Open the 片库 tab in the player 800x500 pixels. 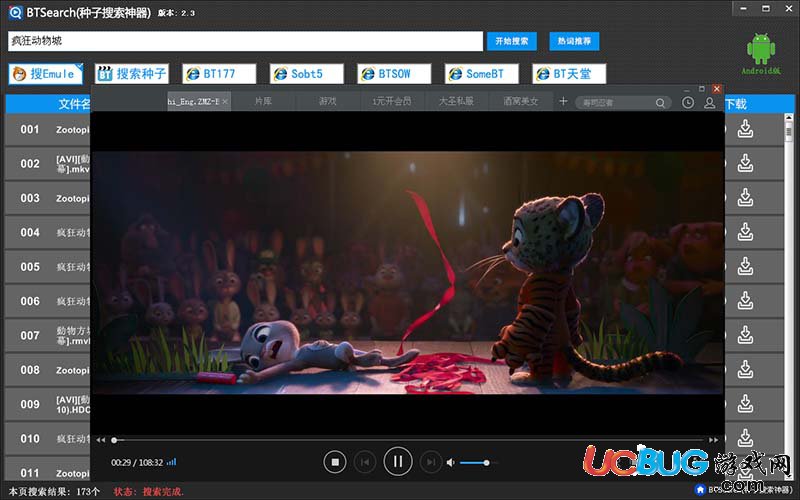(263, 101)
